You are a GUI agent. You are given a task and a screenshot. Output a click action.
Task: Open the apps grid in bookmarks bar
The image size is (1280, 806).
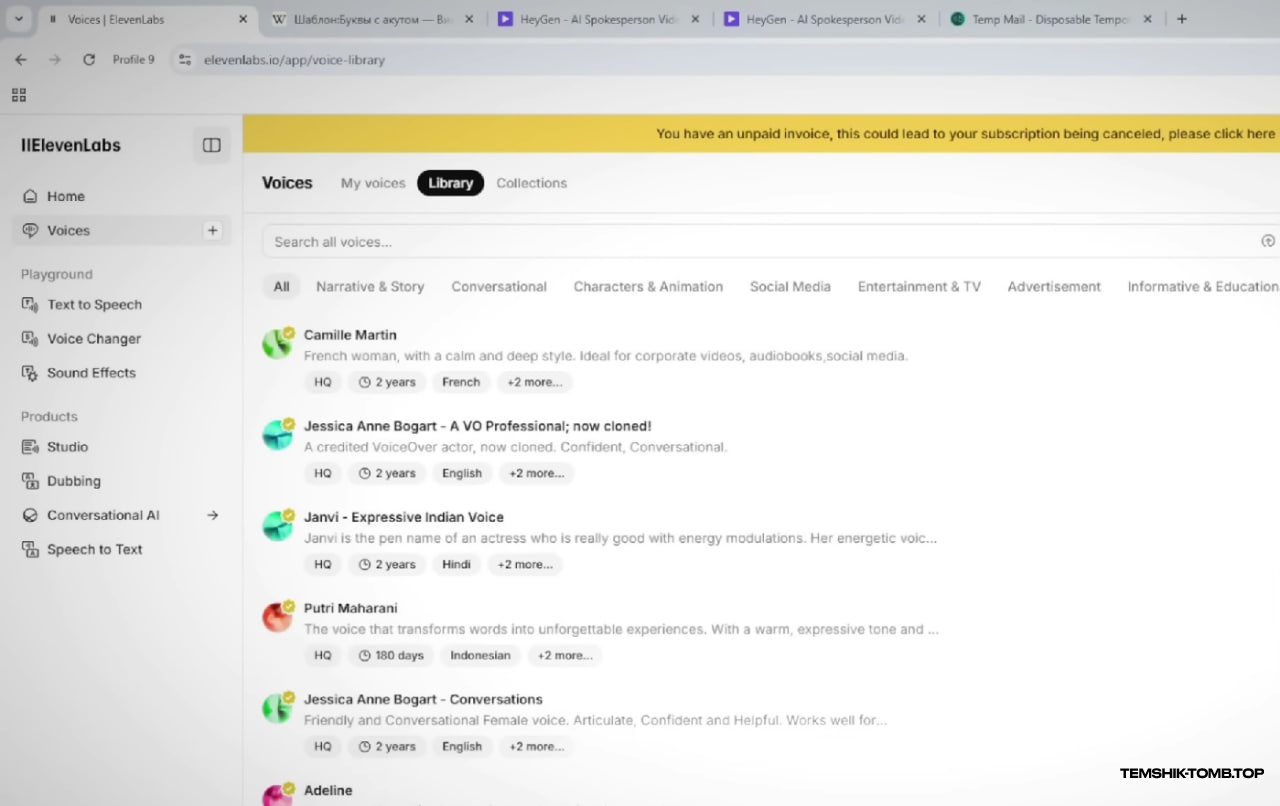tap(18, 95)
